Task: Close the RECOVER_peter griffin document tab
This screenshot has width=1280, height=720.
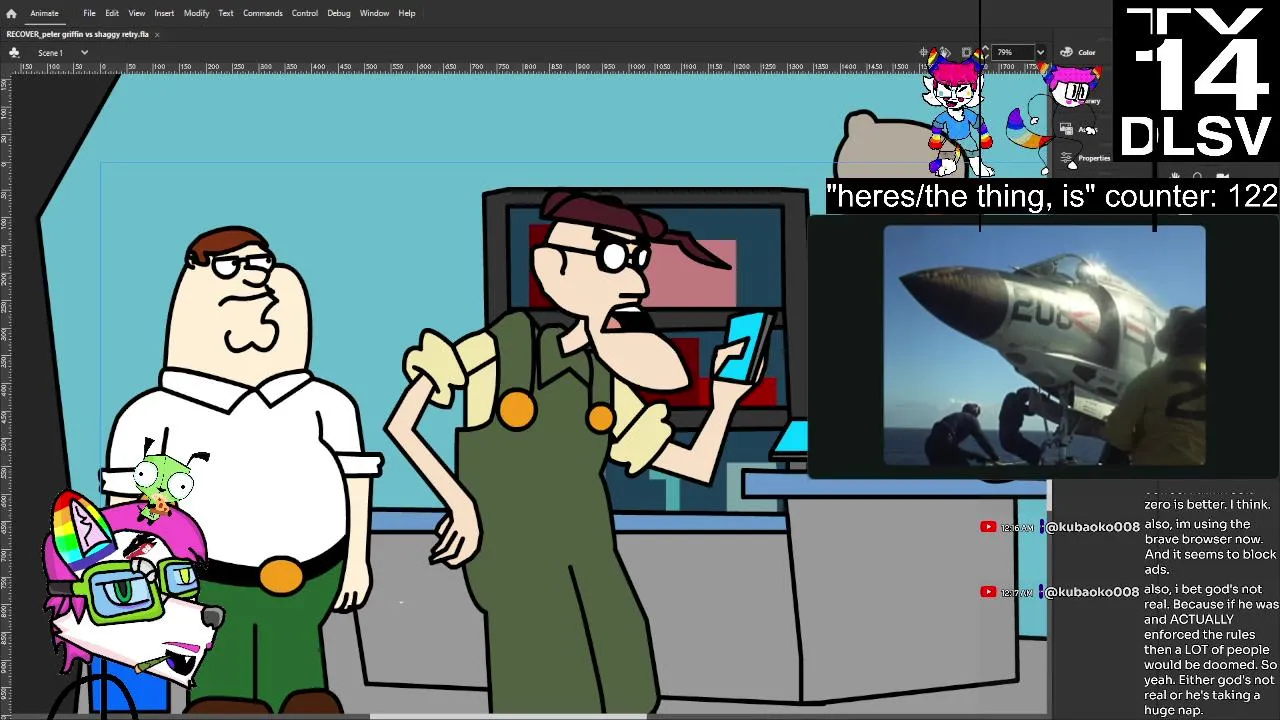Action: click(157, 34)
